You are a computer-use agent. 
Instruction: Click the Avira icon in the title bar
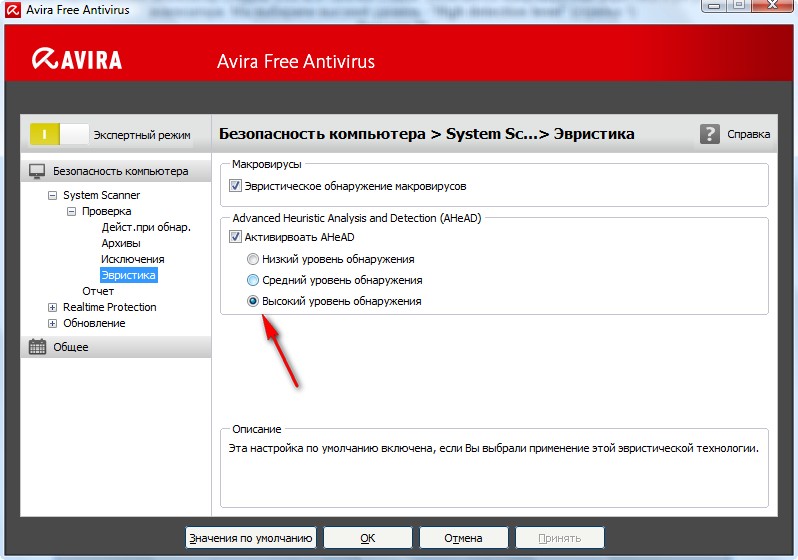click(12, 10)
